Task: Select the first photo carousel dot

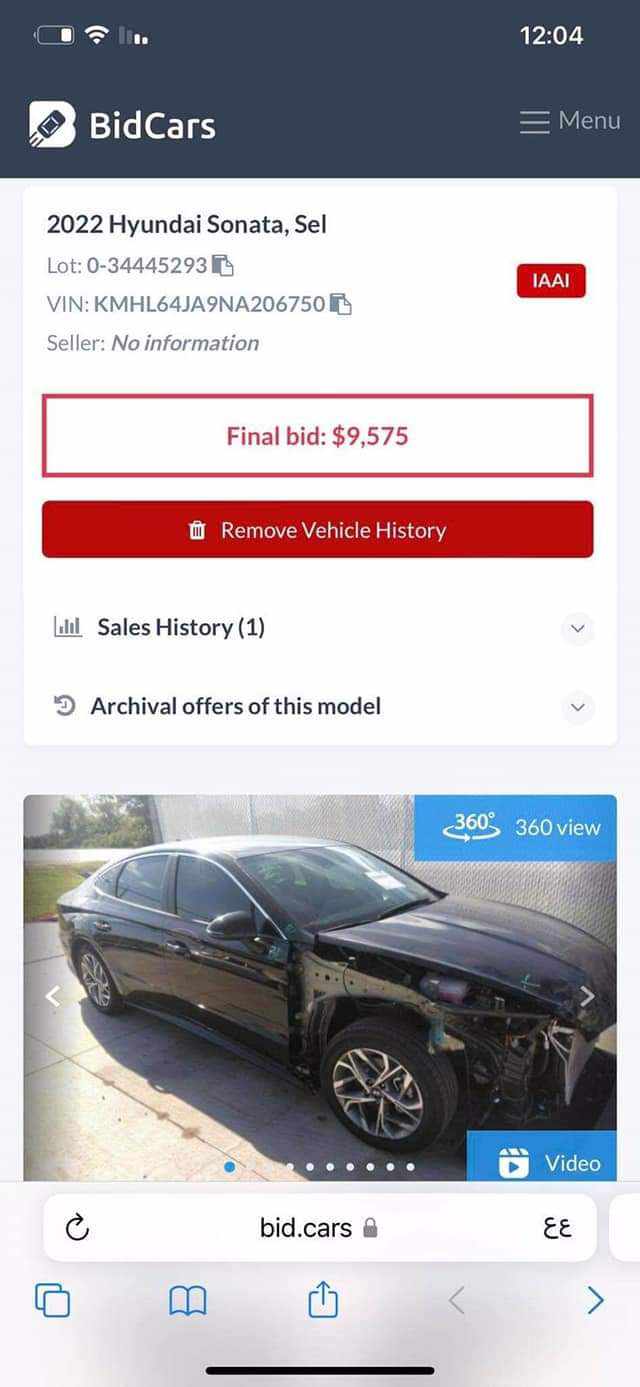Action: coord(230,1167)
